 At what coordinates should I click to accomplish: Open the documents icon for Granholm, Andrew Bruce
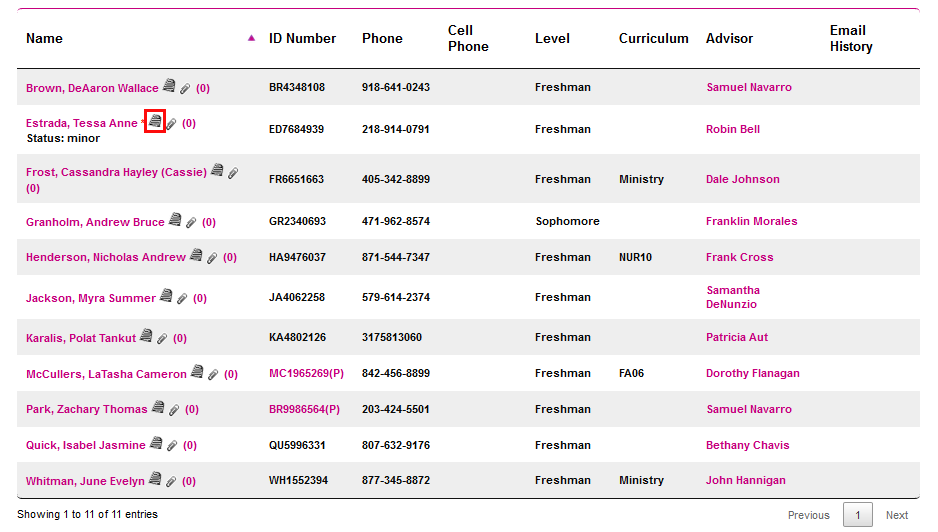(x=175, y=221)
